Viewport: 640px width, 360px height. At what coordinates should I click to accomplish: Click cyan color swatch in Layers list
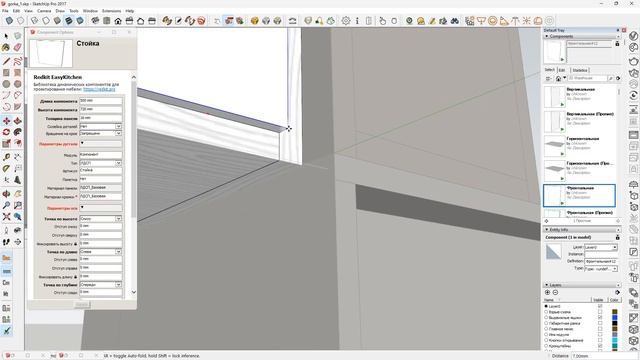(615, 340)
